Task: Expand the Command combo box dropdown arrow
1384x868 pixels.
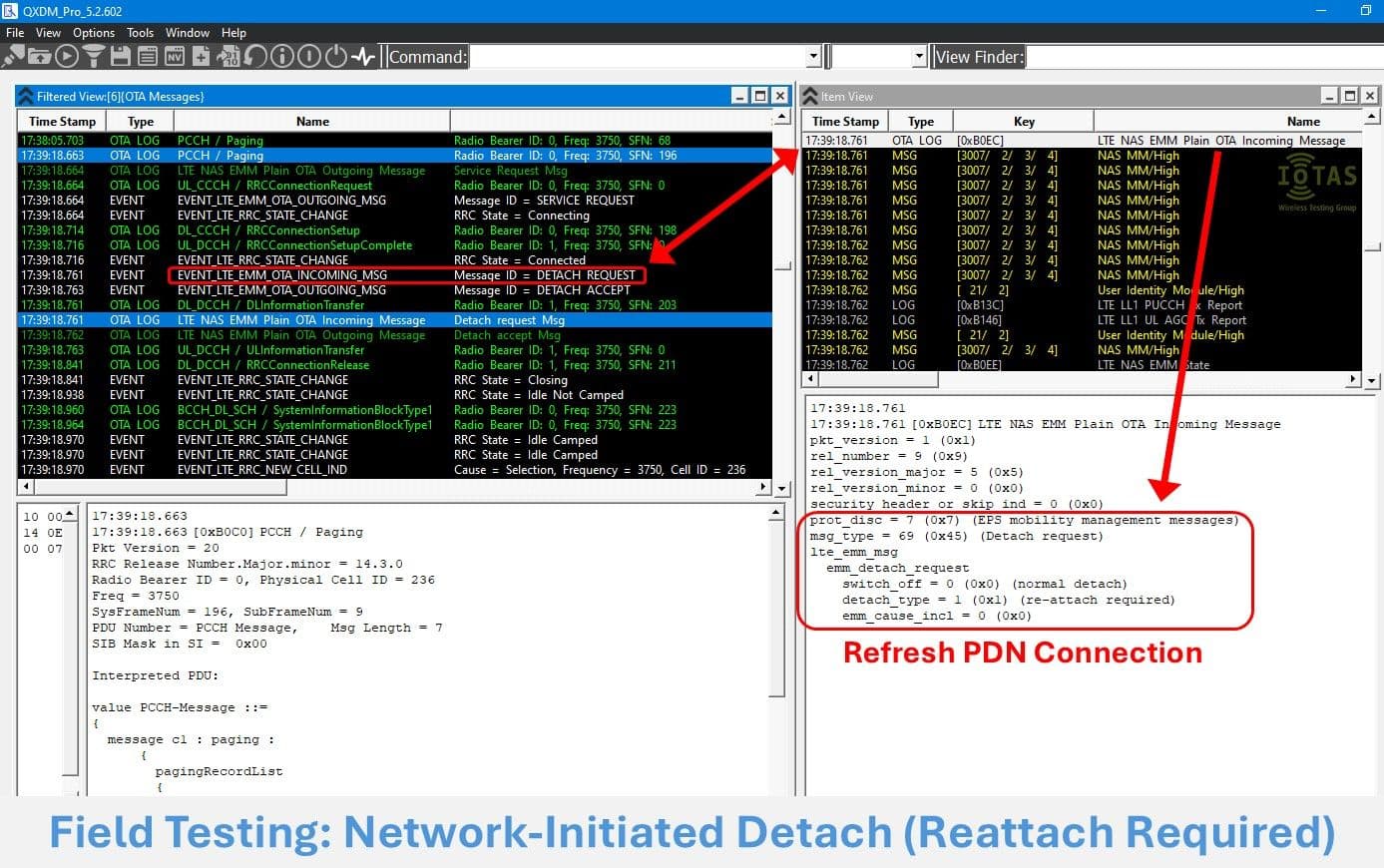Action: (814, 57)
